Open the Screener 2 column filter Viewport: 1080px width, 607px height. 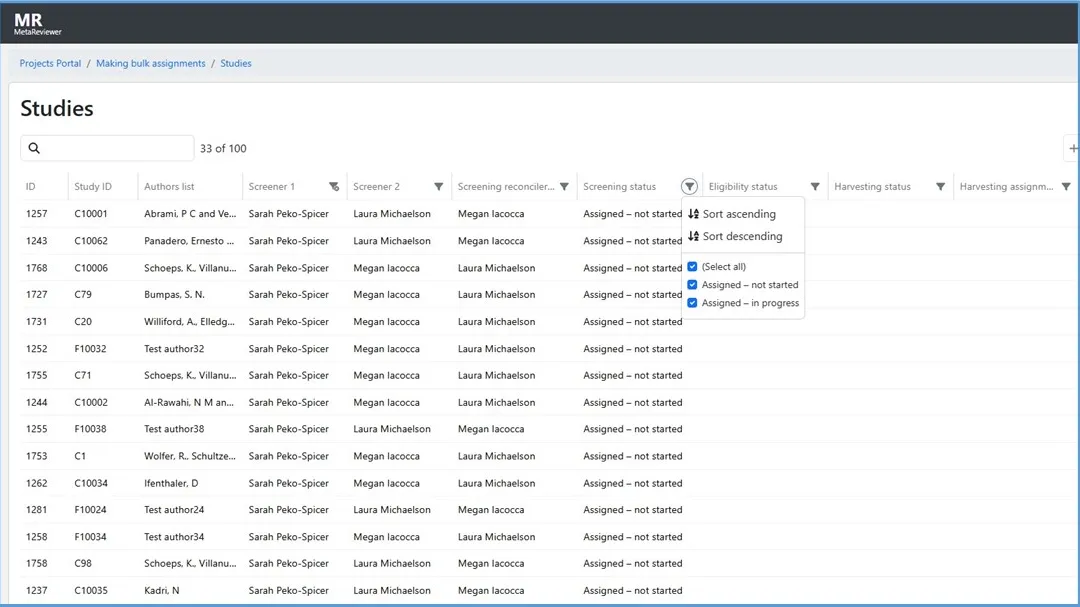[x=438, y=187]
